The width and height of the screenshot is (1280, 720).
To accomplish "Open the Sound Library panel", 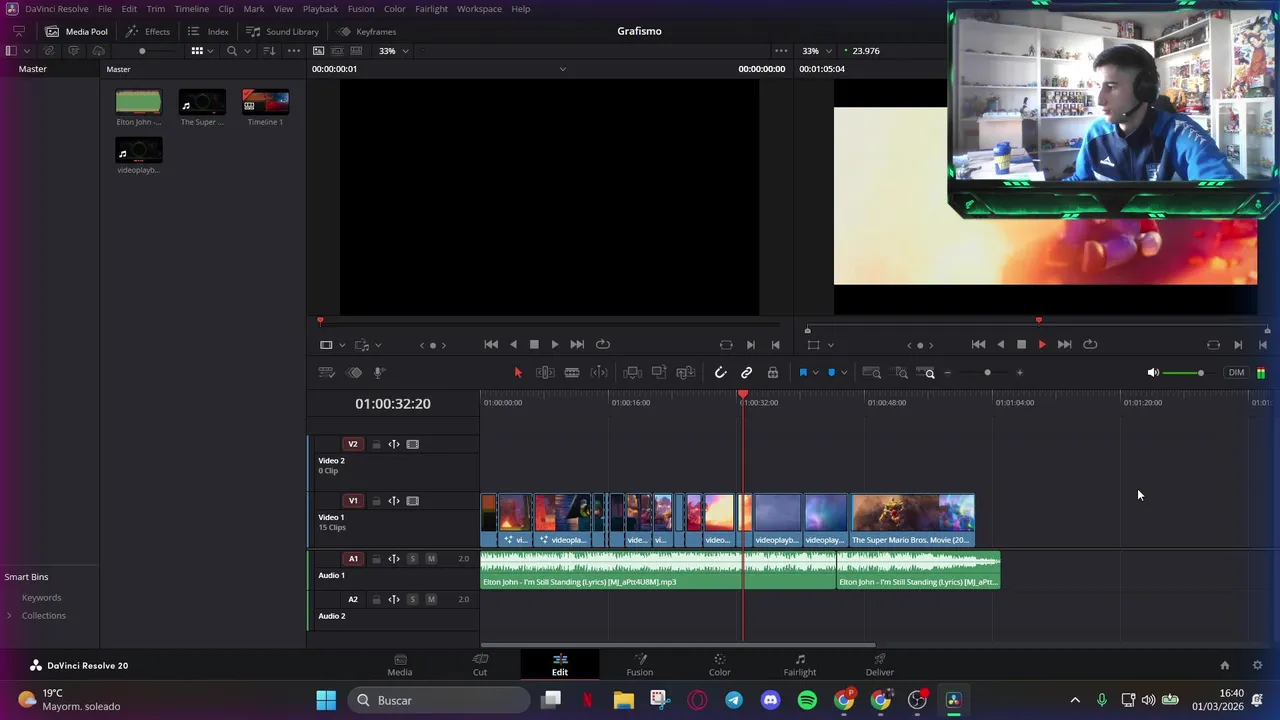I will click(283, 32).
